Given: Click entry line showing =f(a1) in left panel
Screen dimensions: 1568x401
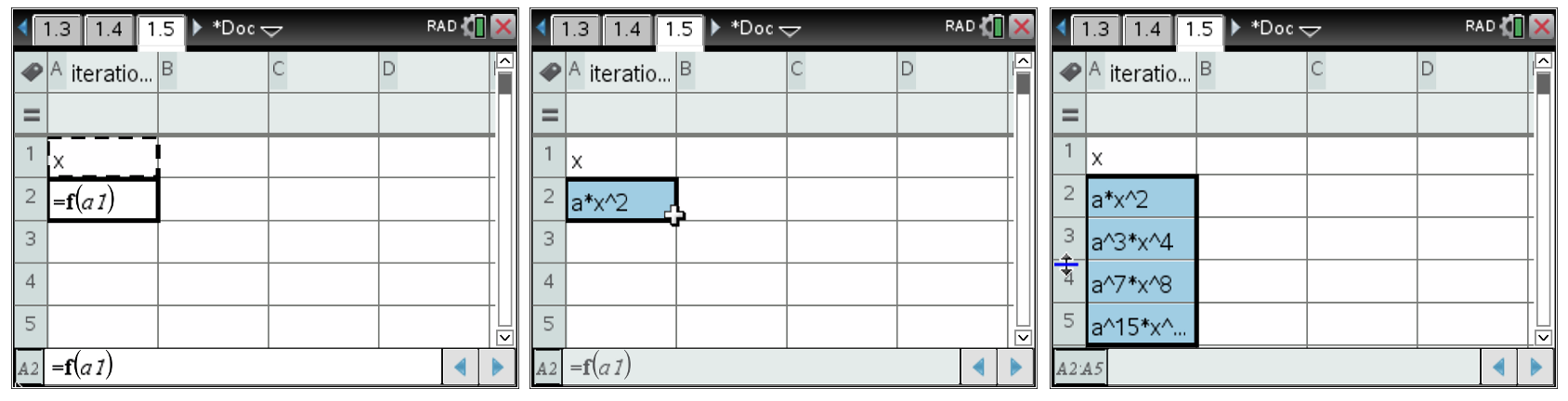Looking at the screenshot, I should (x=242, y=368).
